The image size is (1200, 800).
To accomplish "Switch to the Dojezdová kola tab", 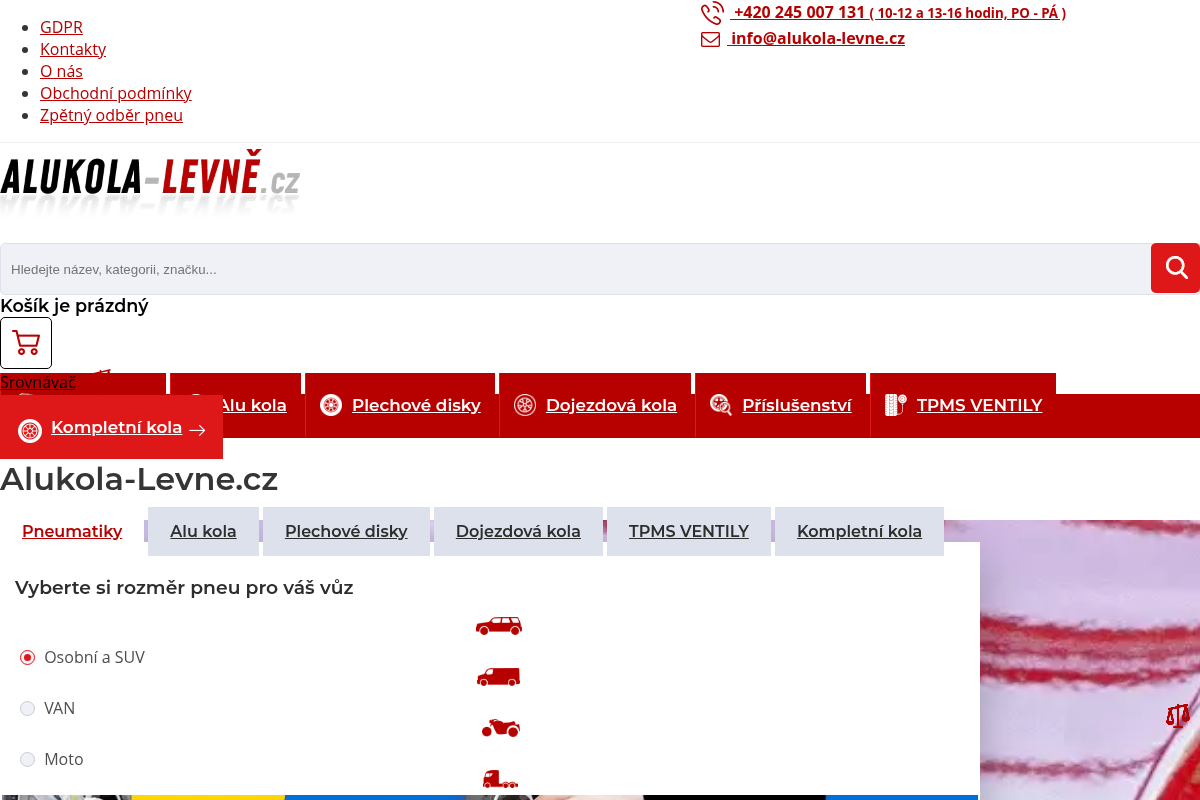I will pyautogui.click(x=518, y=531).
